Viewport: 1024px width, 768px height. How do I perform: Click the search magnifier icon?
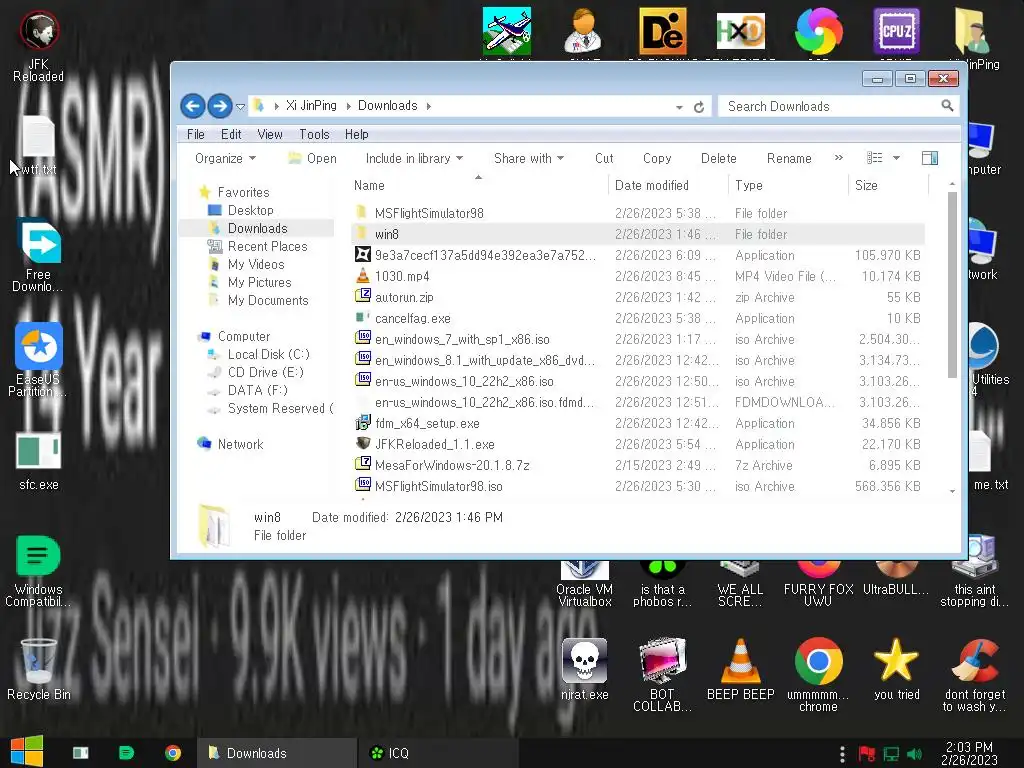(x=947, y=106)
